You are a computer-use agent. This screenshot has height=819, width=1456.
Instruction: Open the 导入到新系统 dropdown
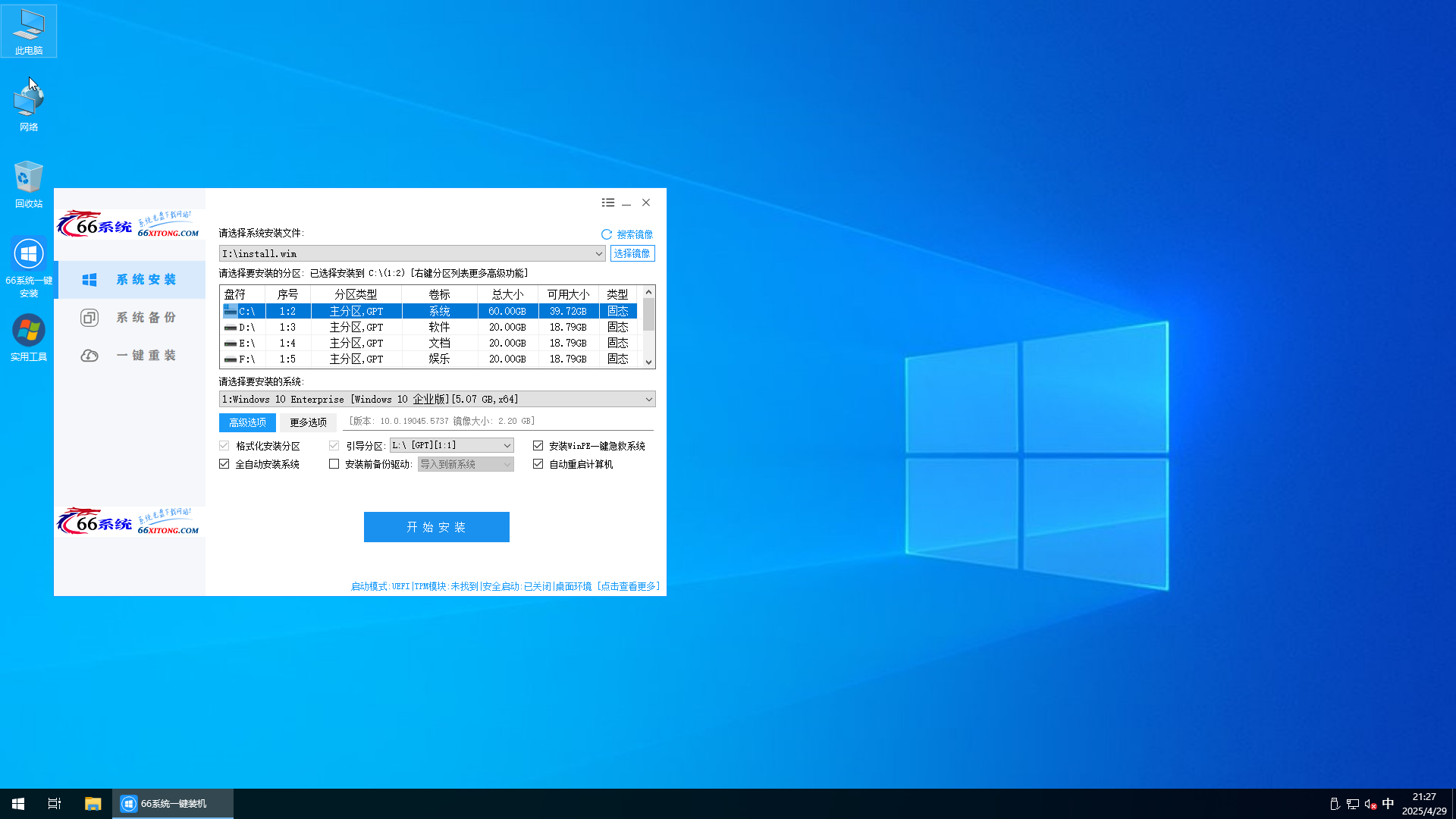[x=466, y=464]
